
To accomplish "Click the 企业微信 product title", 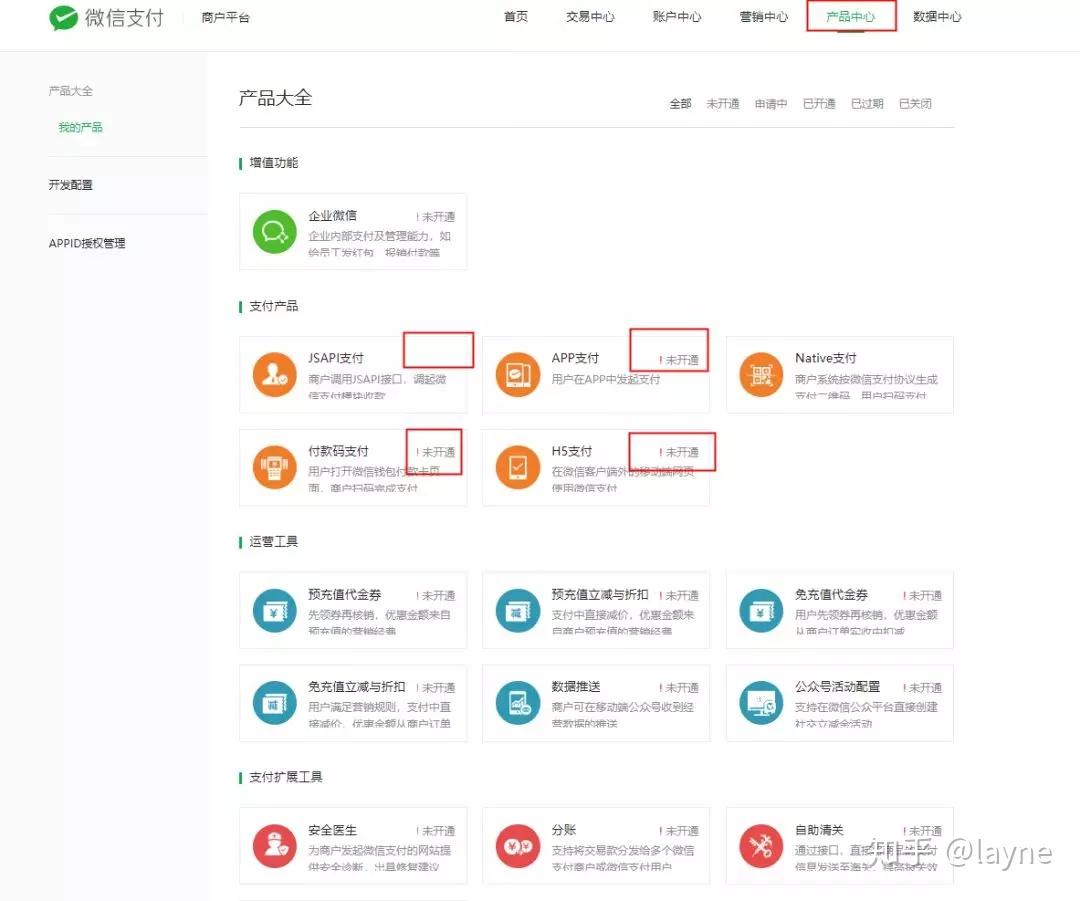I will 332,216.
